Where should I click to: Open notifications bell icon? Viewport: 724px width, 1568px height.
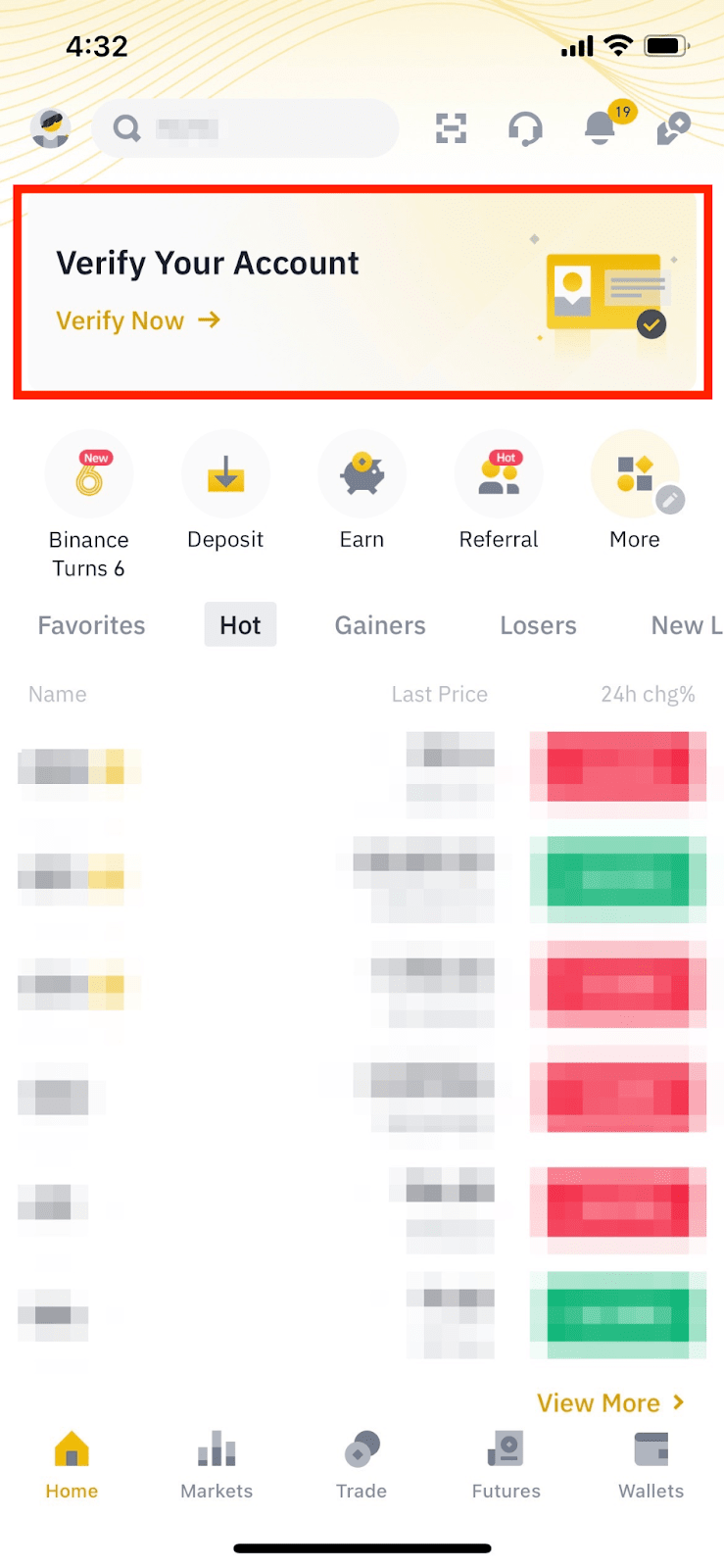(x=601, y=128)
